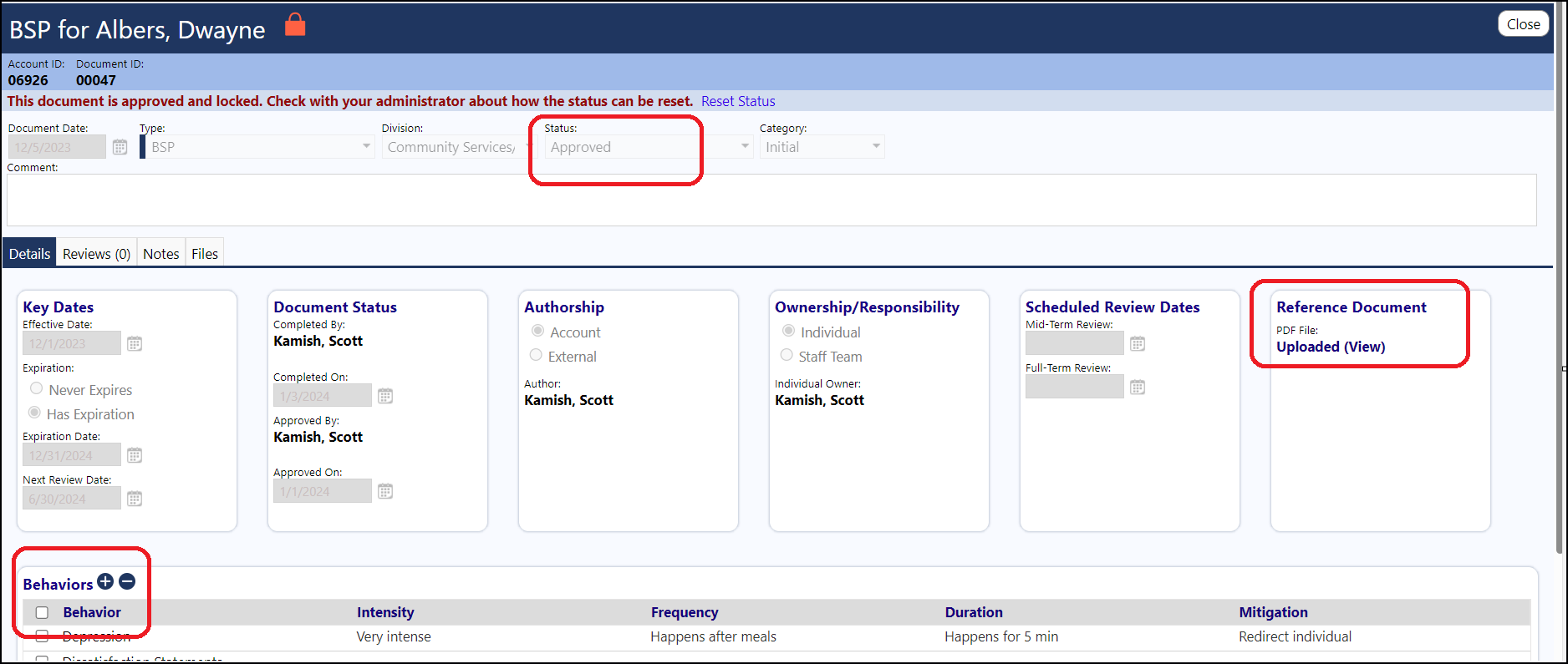Click the Full-Term Review date field

tap(1075, 387)
